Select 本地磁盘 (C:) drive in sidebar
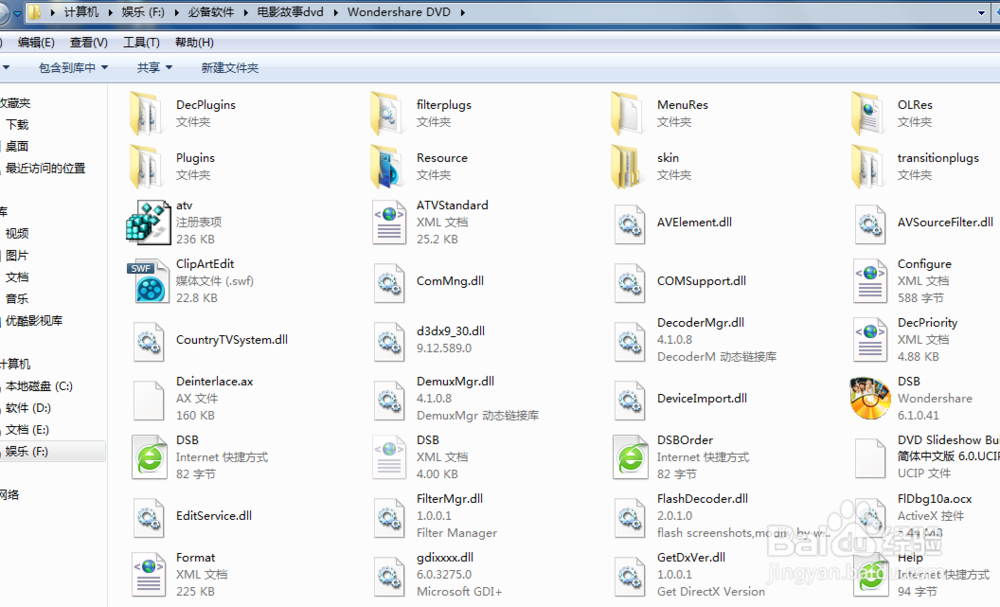 (x=39, y=386)
